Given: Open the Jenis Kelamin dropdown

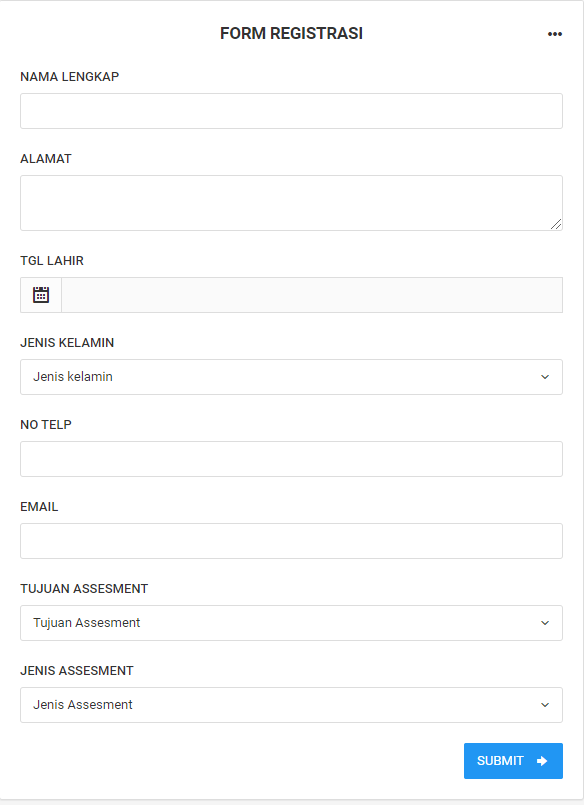Looking at the screenshot, I should pyautogui.click(x=291, y=377).
